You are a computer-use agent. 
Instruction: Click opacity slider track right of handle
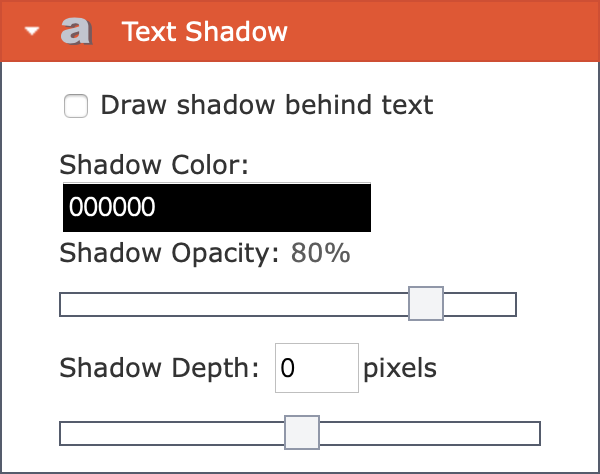(480, 305)
